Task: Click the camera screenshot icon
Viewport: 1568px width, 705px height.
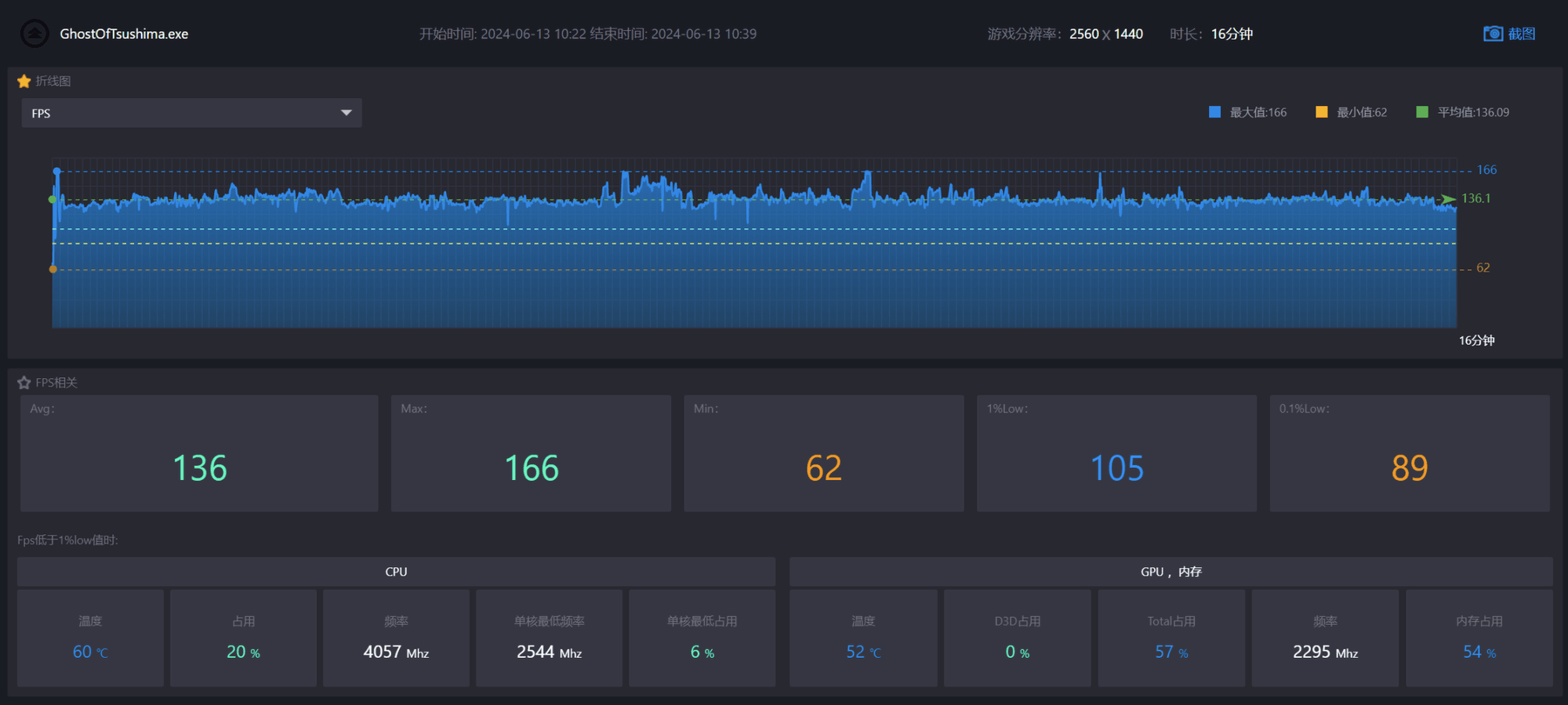Action: (x=1493, y=34)
